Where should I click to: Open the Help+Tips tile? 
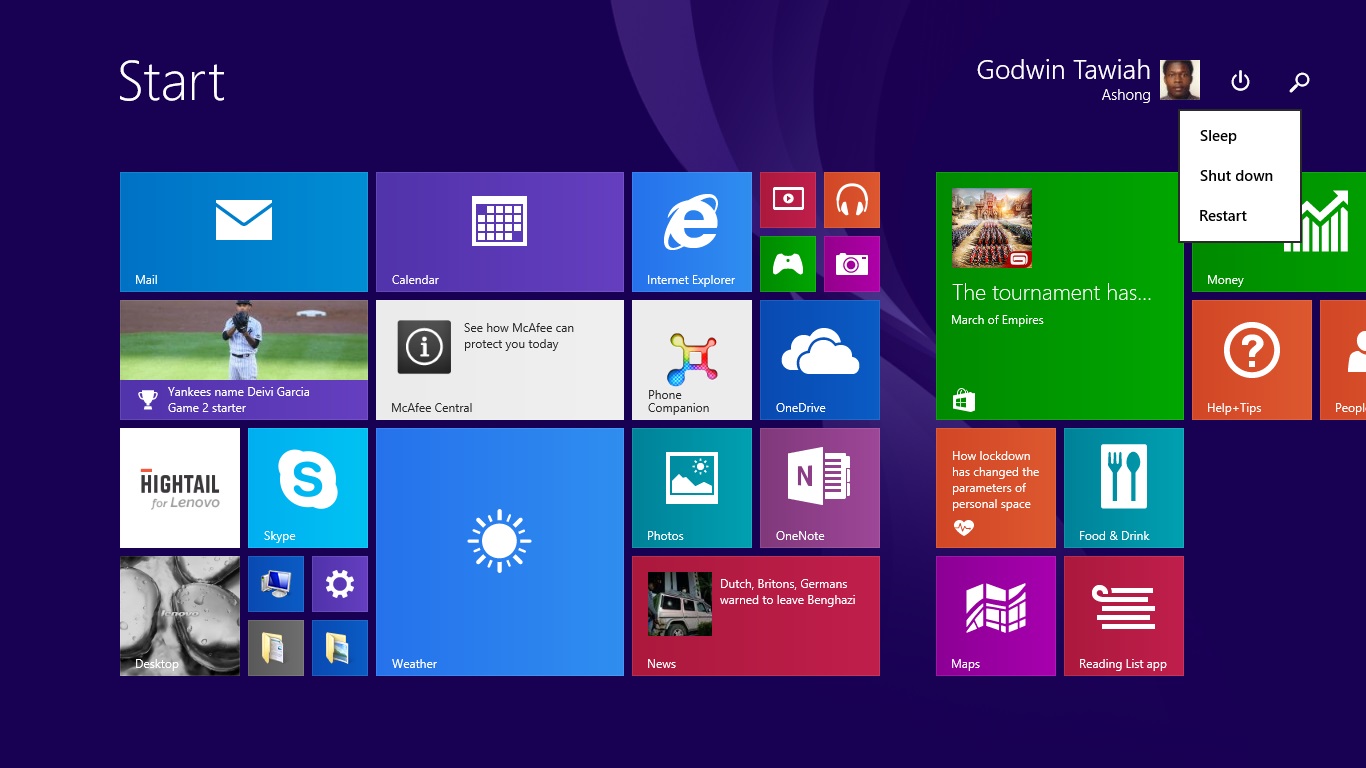[x=1252, y=360]
